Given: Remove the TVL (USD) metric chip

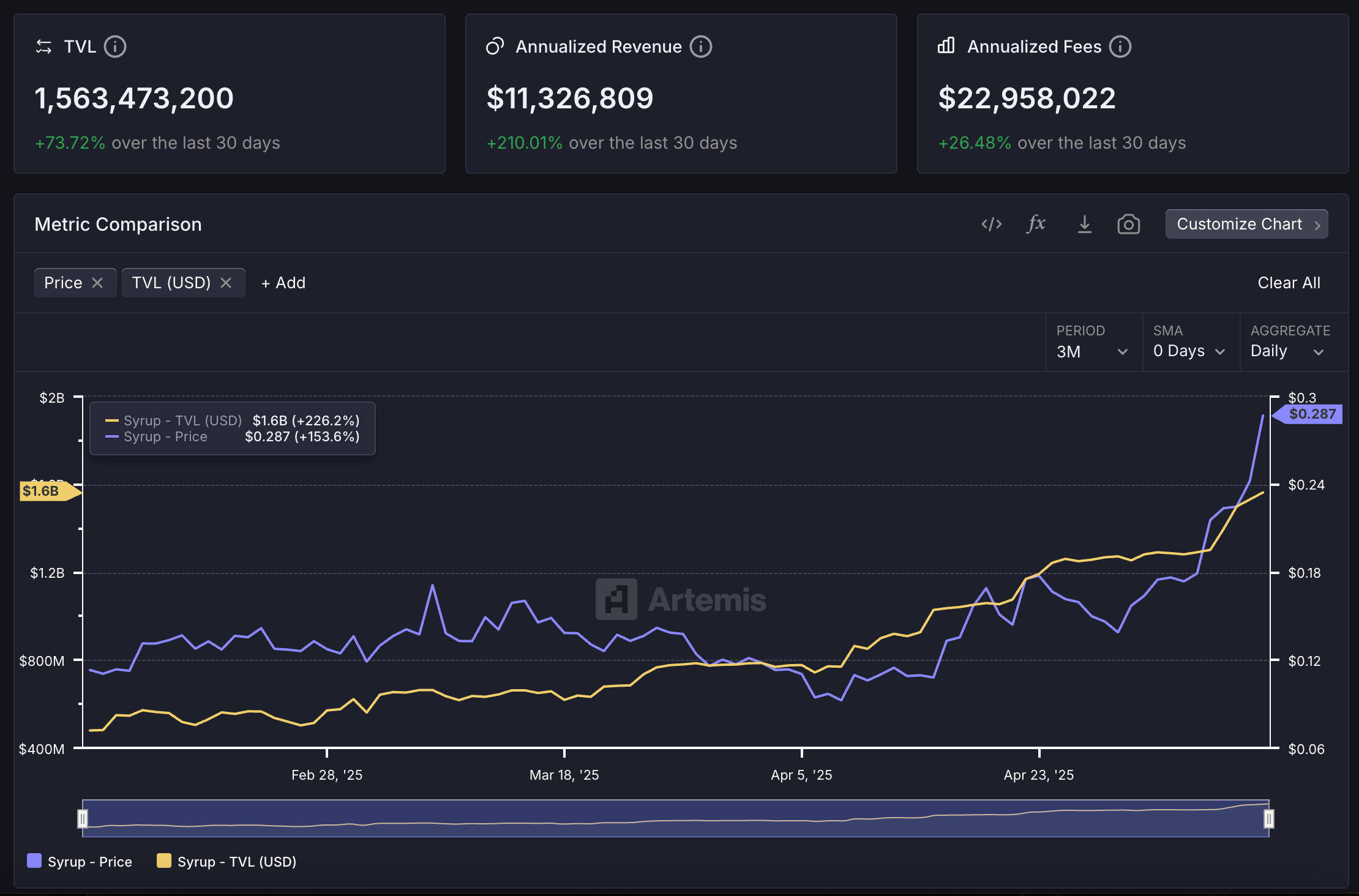Looking at the screenshot, I should 226,283.
